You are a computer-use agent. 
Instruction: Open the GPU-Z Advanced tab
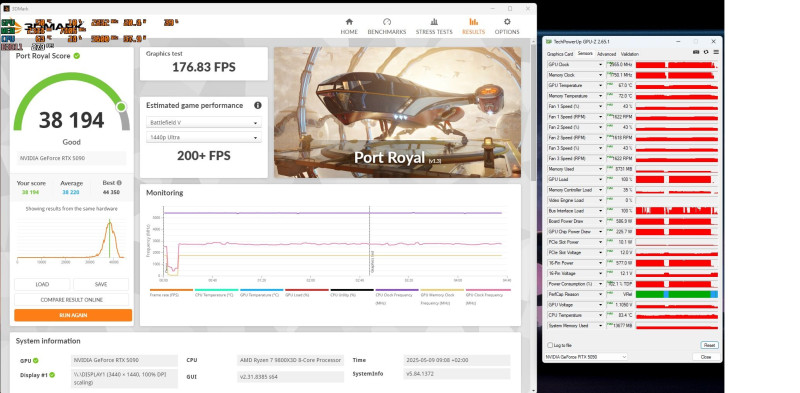click(606, 54)
